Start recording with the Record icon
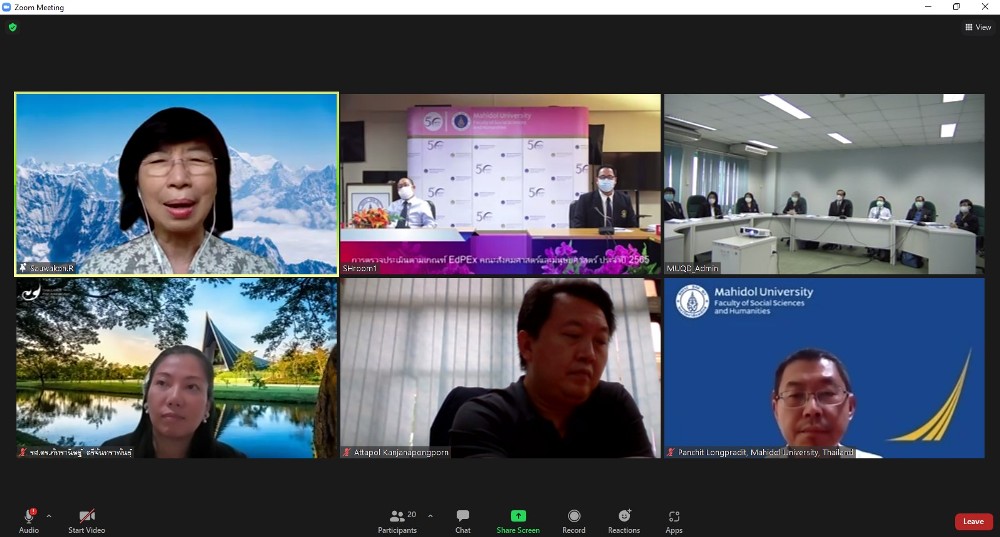Viewport: 1000px width, 537px height. tap(574, 516)
